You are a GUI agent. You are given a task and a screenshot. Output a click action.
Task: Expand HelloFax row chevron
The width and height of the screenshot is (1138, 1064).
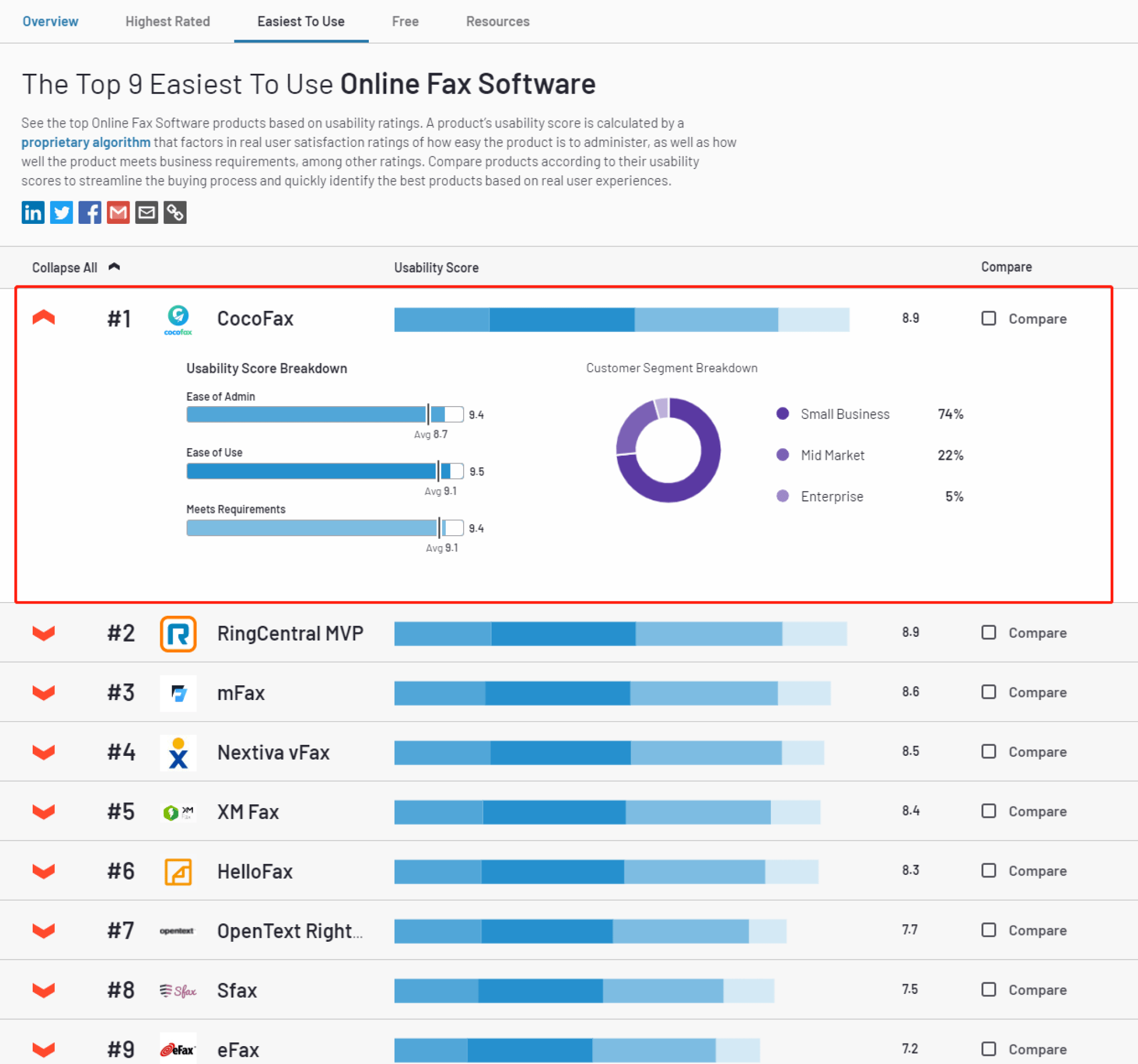(x=44, y=871)
